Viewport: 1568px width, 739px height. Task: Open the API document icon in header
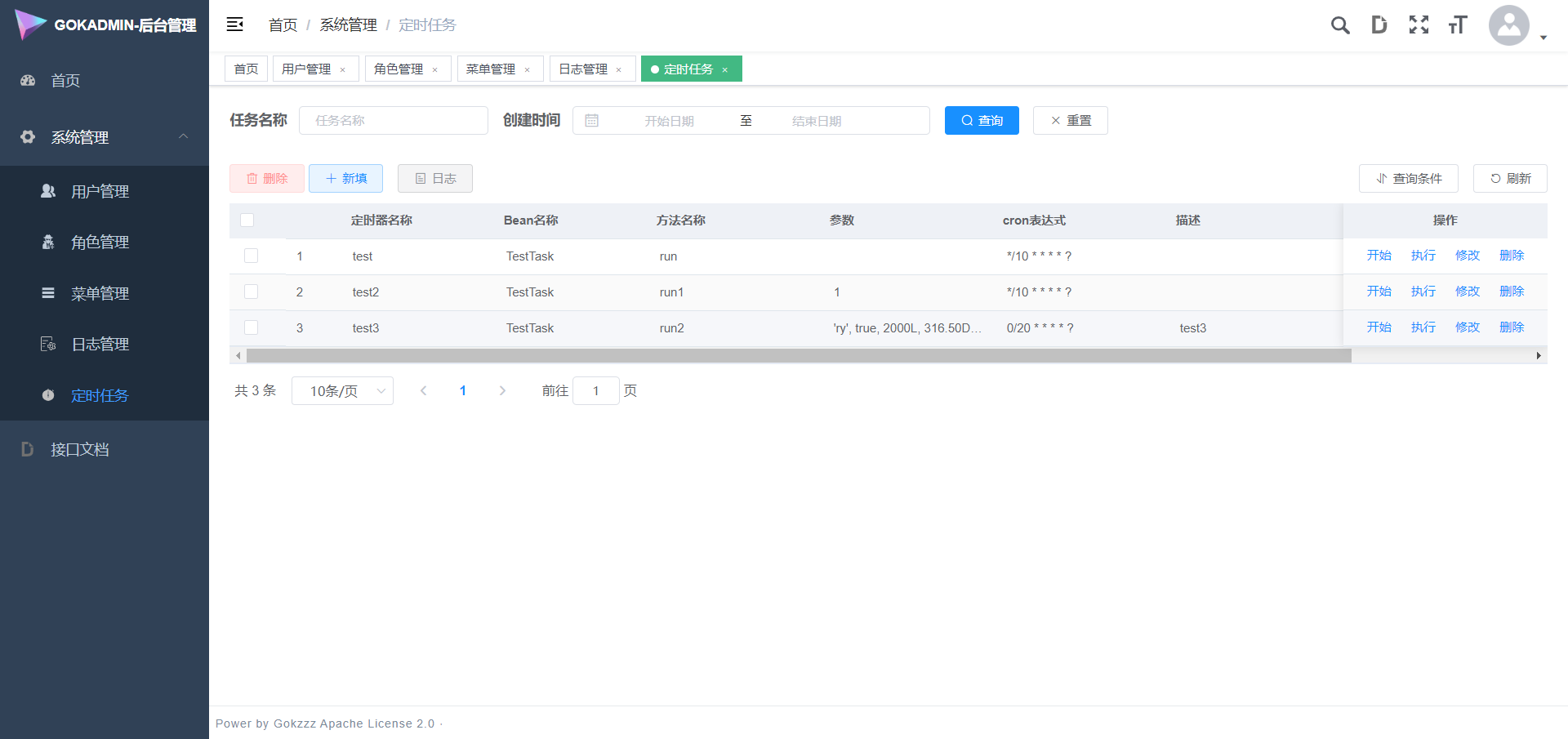pyautogui.click(x=1379, y=25)
